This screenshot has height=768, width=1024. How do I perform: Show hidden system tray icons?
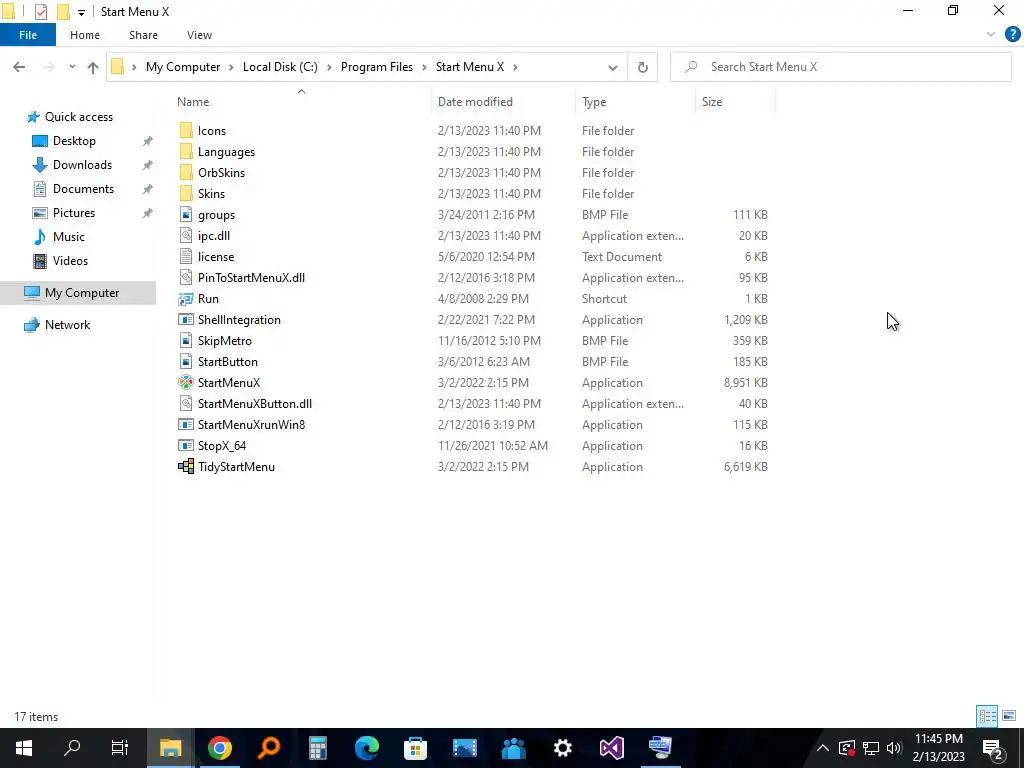823,748
